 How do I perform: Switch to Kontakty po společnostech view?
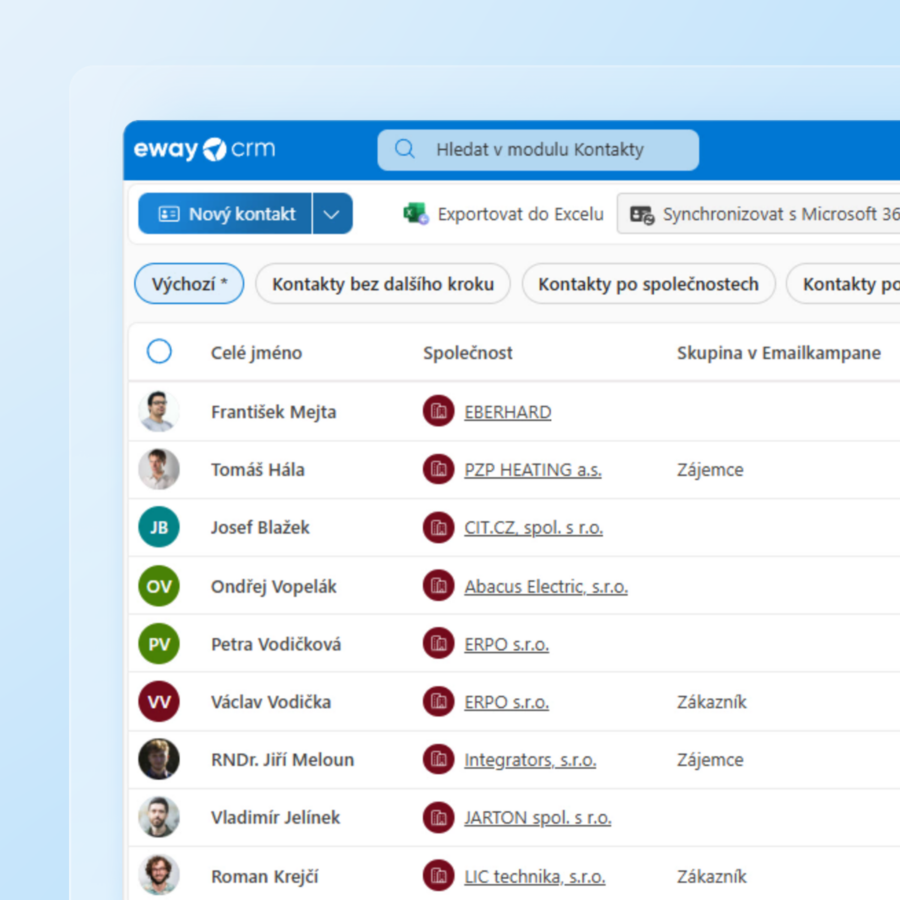648,284
